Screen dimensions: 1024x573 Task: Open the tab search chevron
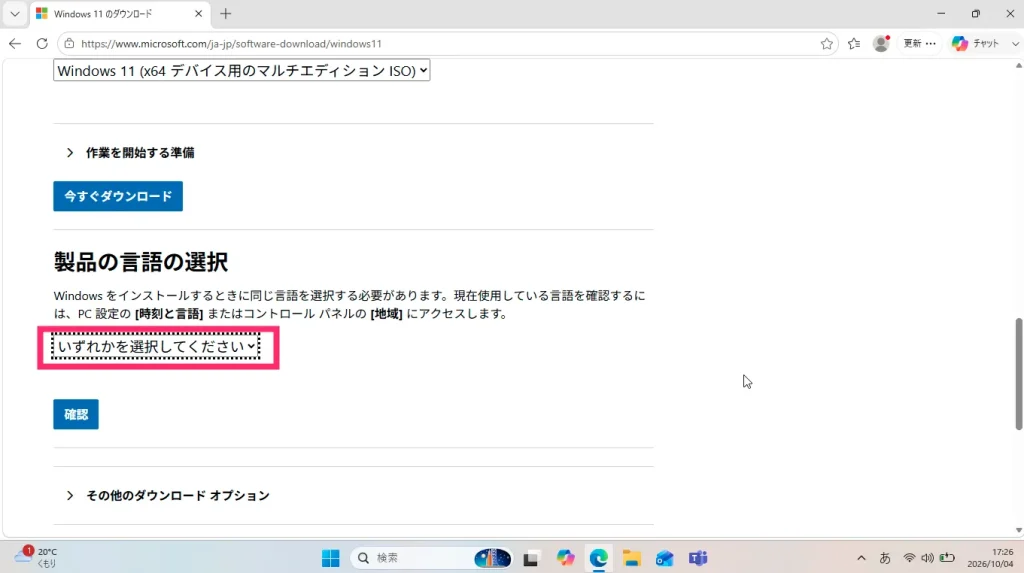pos(15,14)
